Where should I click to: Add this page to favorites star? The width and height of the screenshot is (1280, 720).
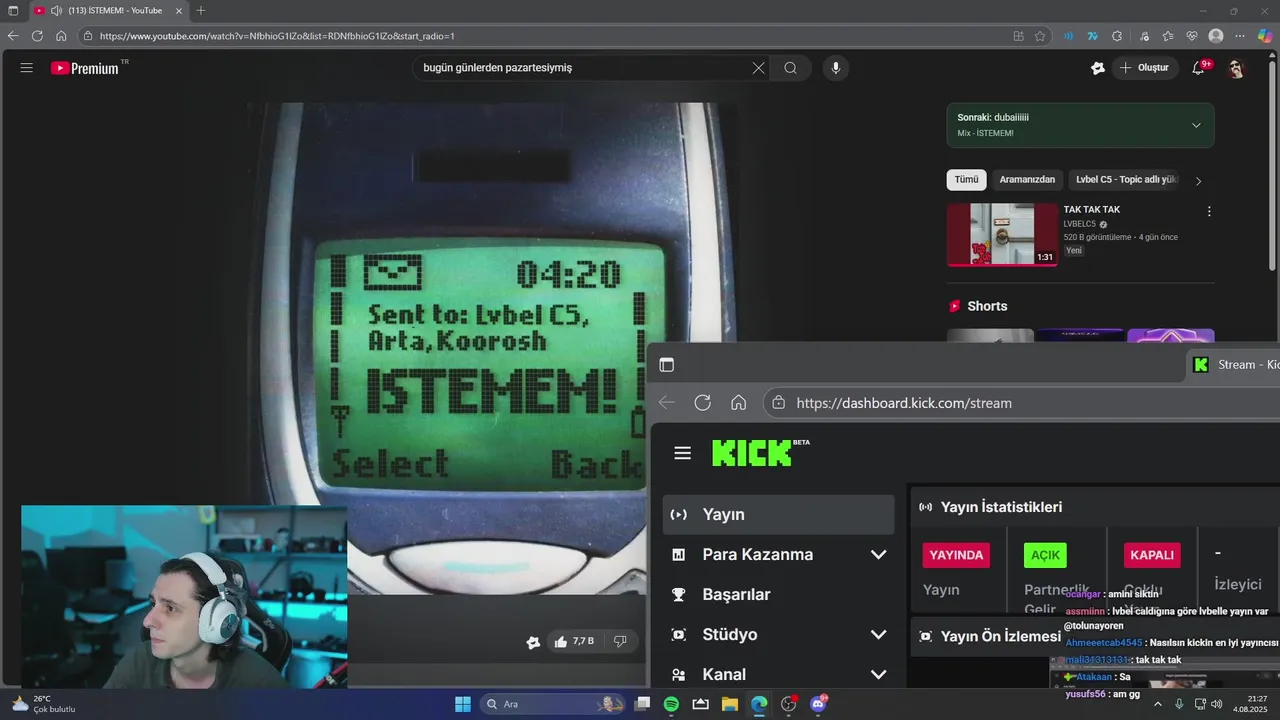click(x=1040, y=36)
